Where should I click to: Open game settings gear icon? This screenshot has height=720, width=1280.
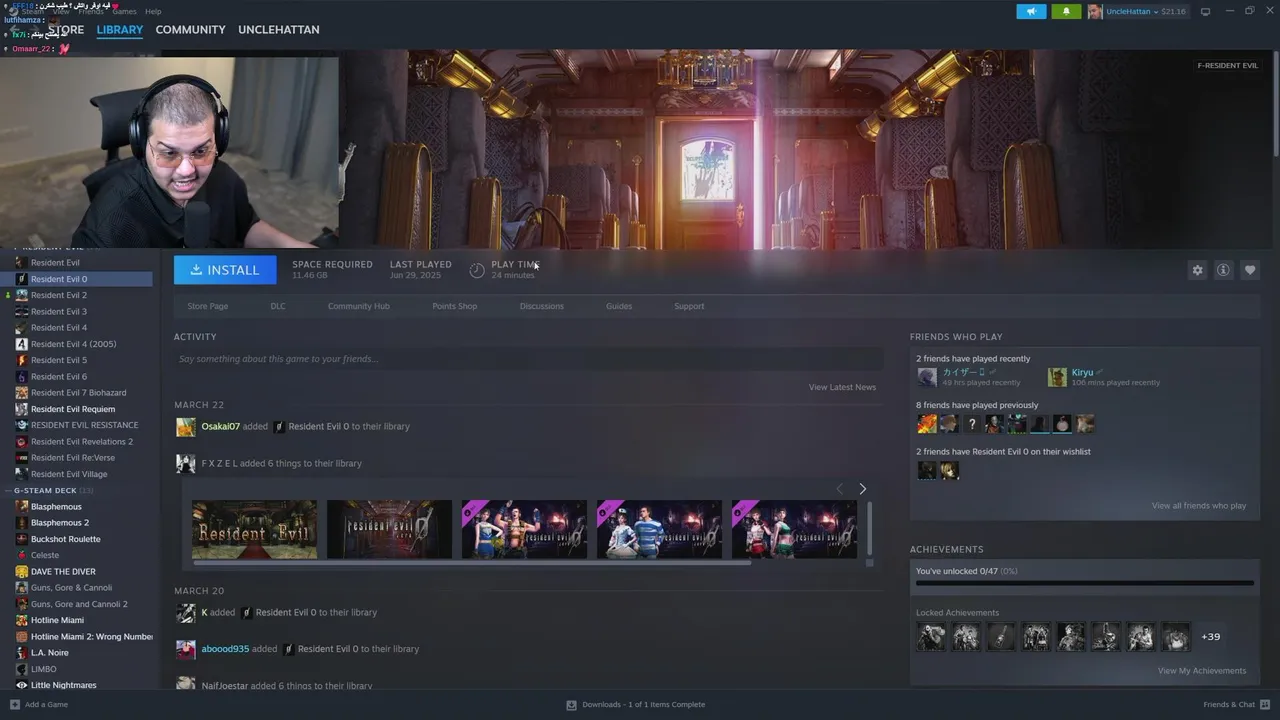tap(1197, 270)
